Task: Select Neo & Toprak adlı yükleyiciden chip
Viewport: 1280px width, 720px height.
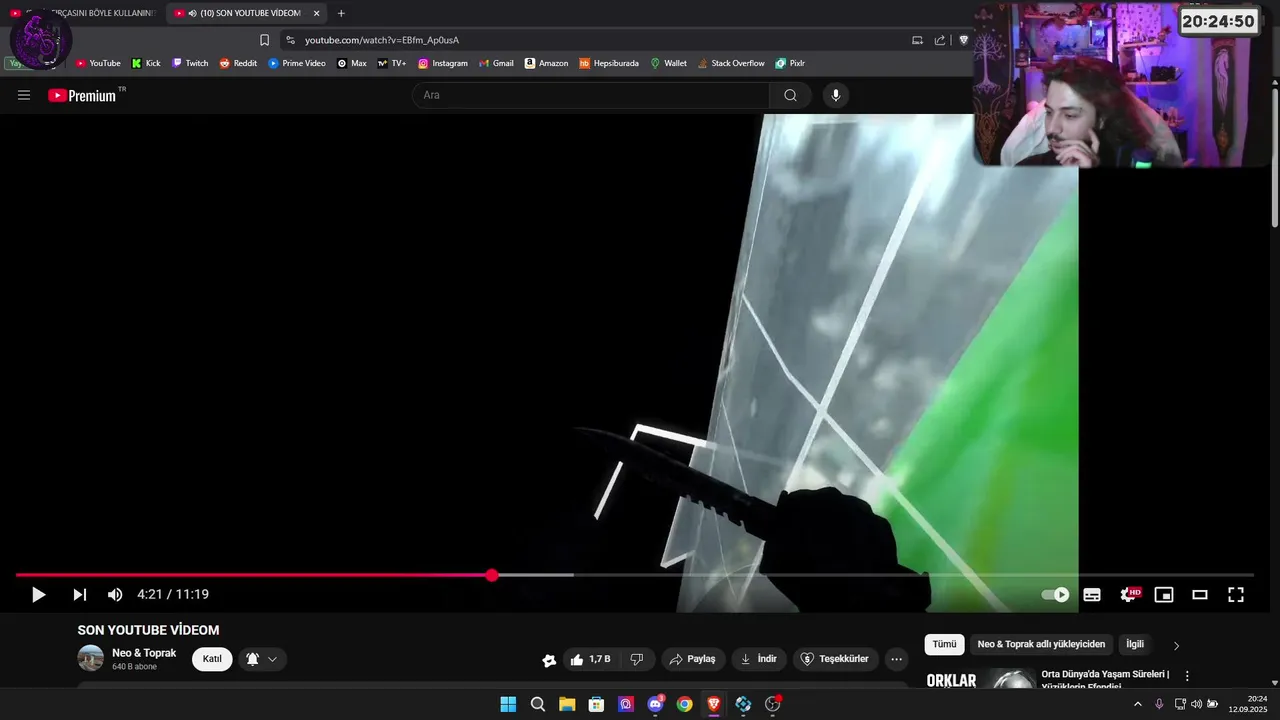Action: (1041, 644)
